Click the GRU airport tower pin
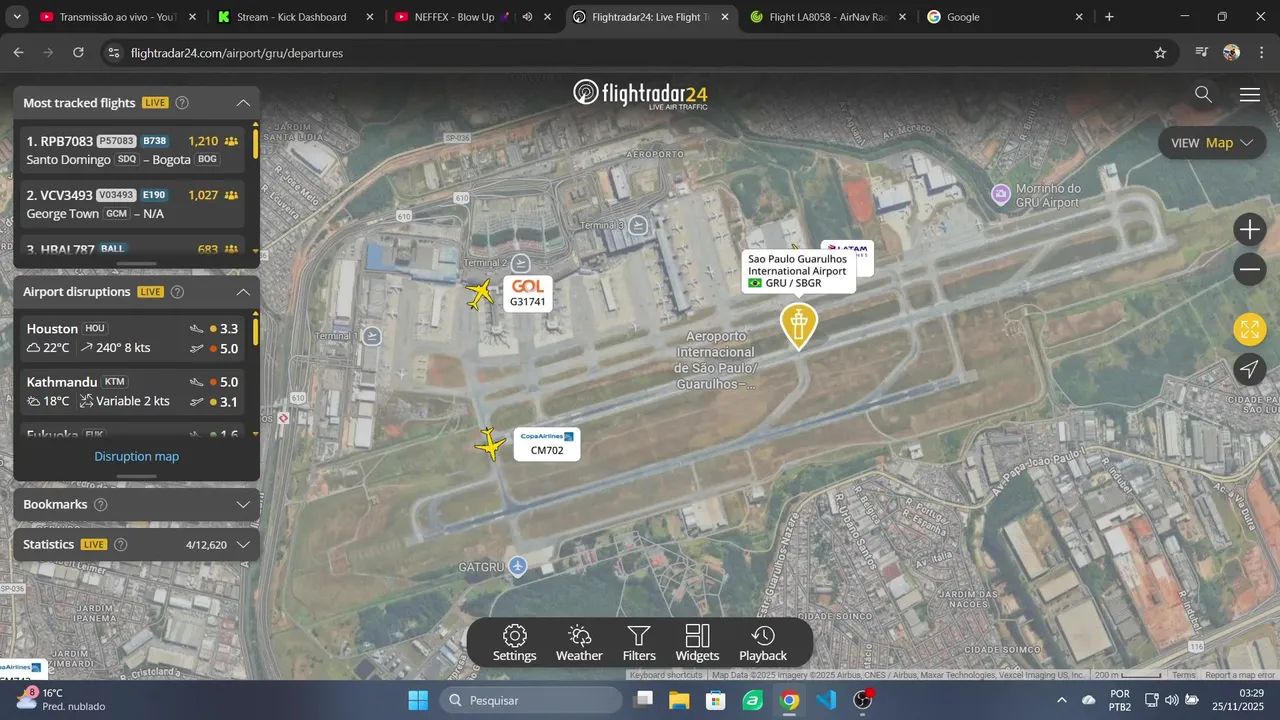The width and height of the screenshot is (1280, 720). click(x=798, y=326)
